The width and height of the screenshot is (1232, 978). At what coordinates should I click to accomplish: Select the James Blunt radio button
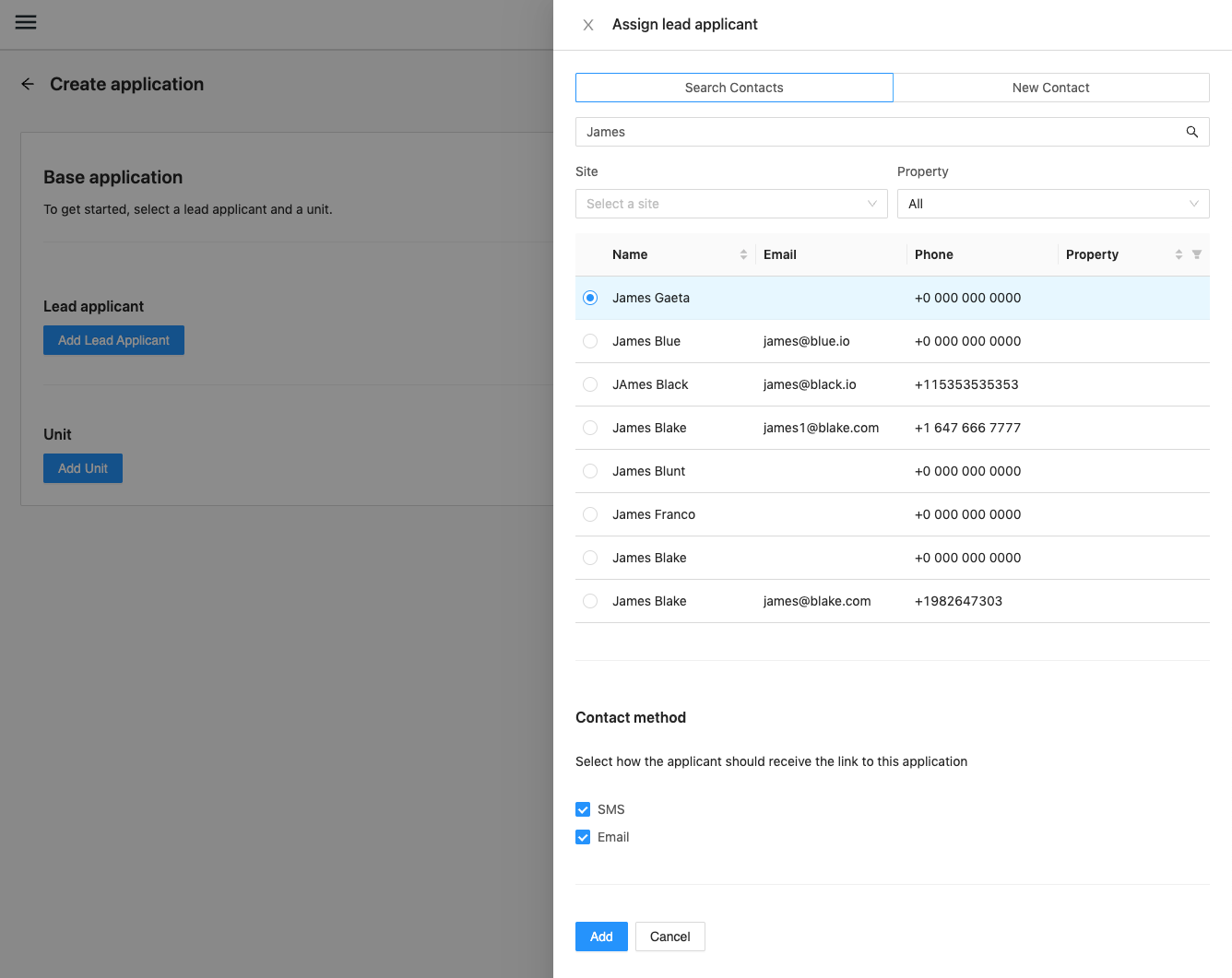click(x=590, y=471)
